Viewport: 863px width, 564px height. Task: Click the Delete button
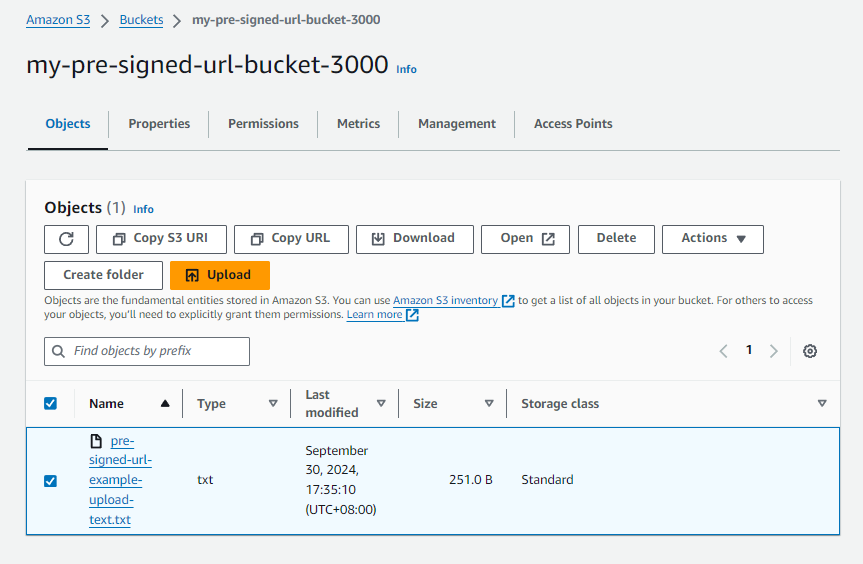(x=616, y=239)
